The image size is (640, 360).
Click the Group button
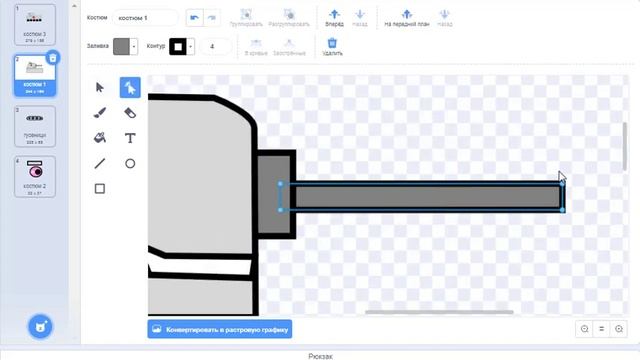pos(246,18)
